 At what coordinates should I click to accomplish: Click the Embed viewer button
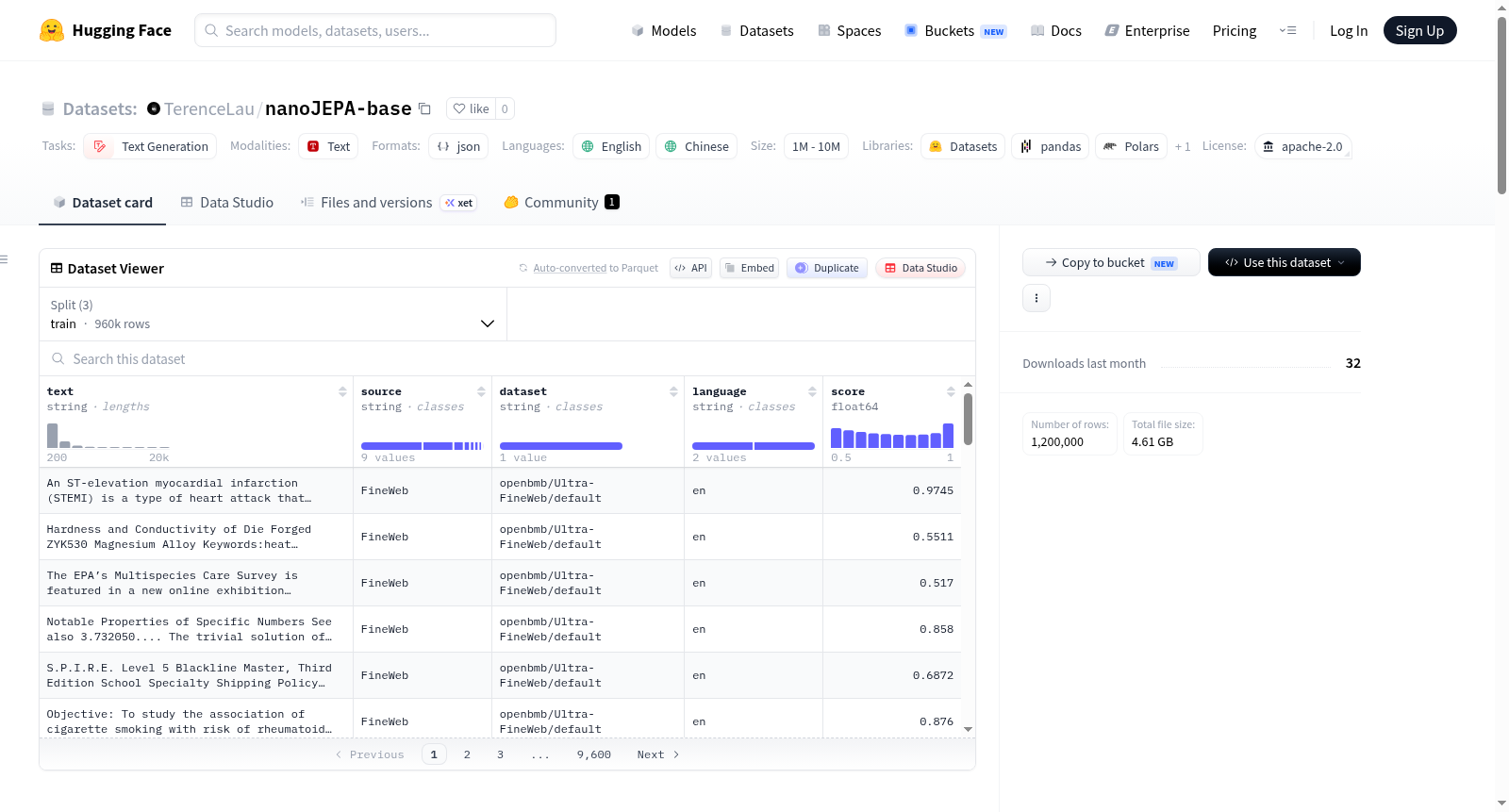click(750, 268)
